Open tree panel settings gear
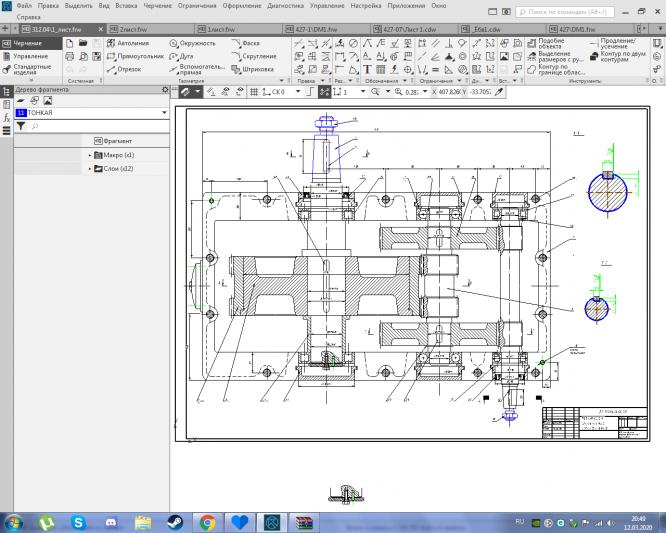Image resolution: width=666 pixels, height=533 pixels. pyautogui.click(x=164, y=90)
